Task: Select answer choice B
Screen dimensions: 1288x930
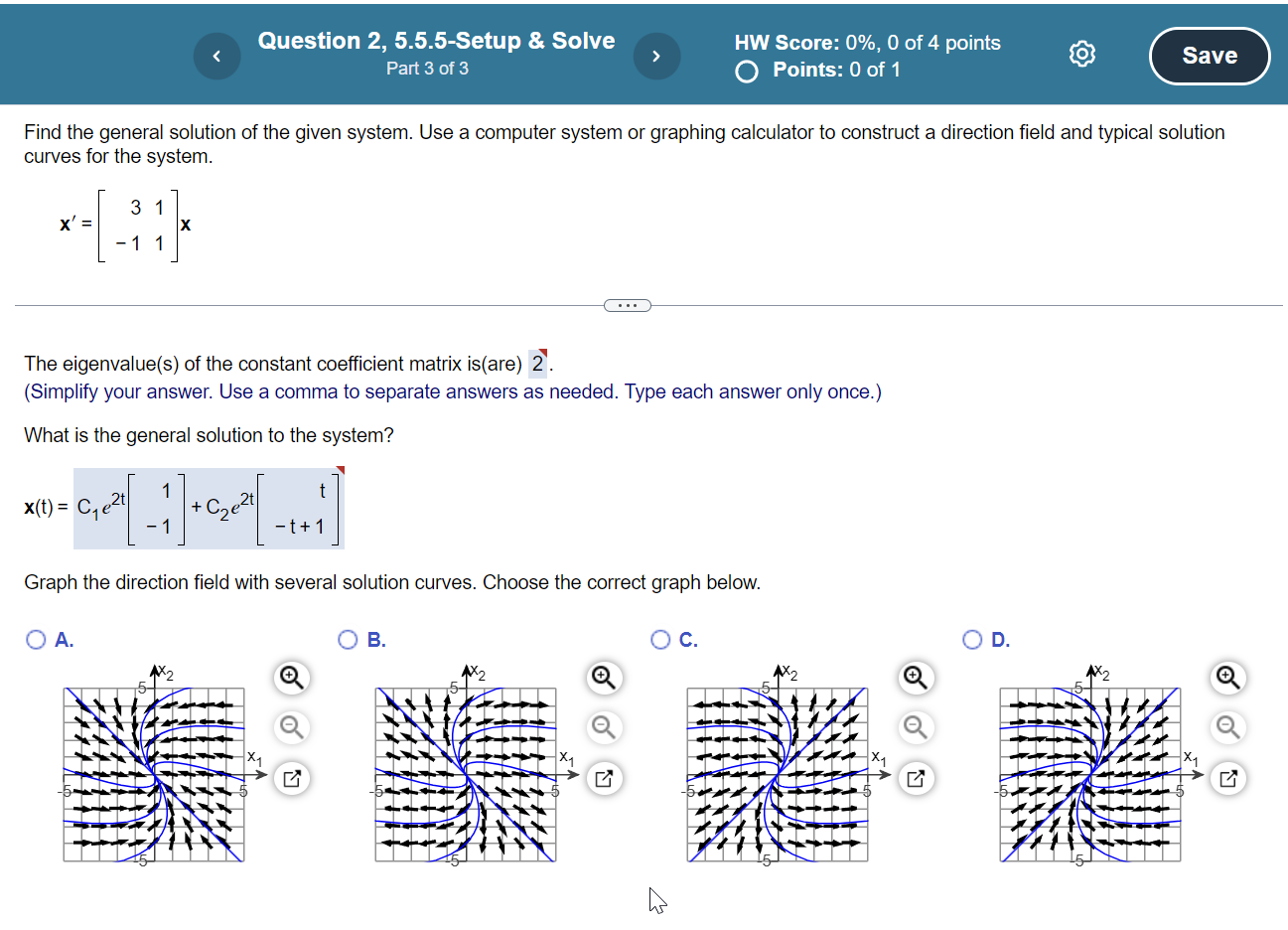Action: 348,639
